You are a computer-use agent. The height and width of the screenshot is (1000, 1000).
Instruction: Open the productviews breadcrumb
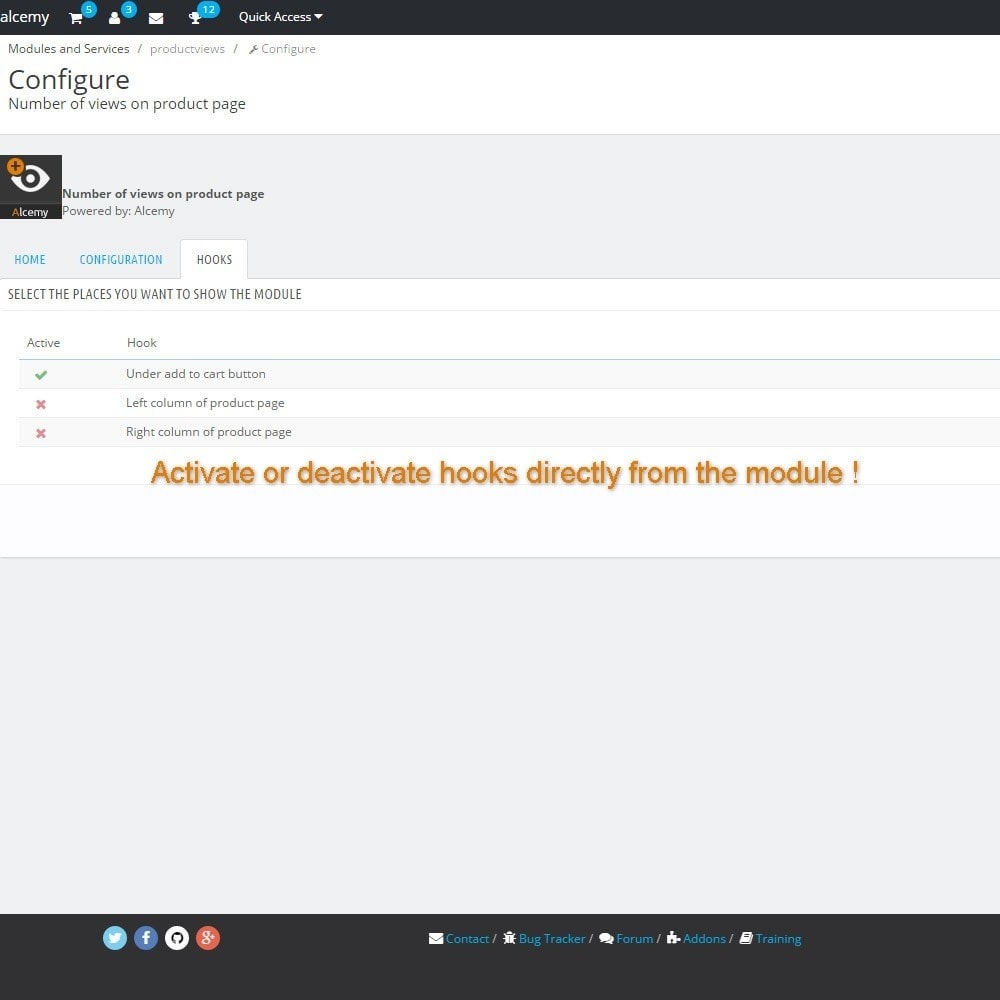[188, 49]
